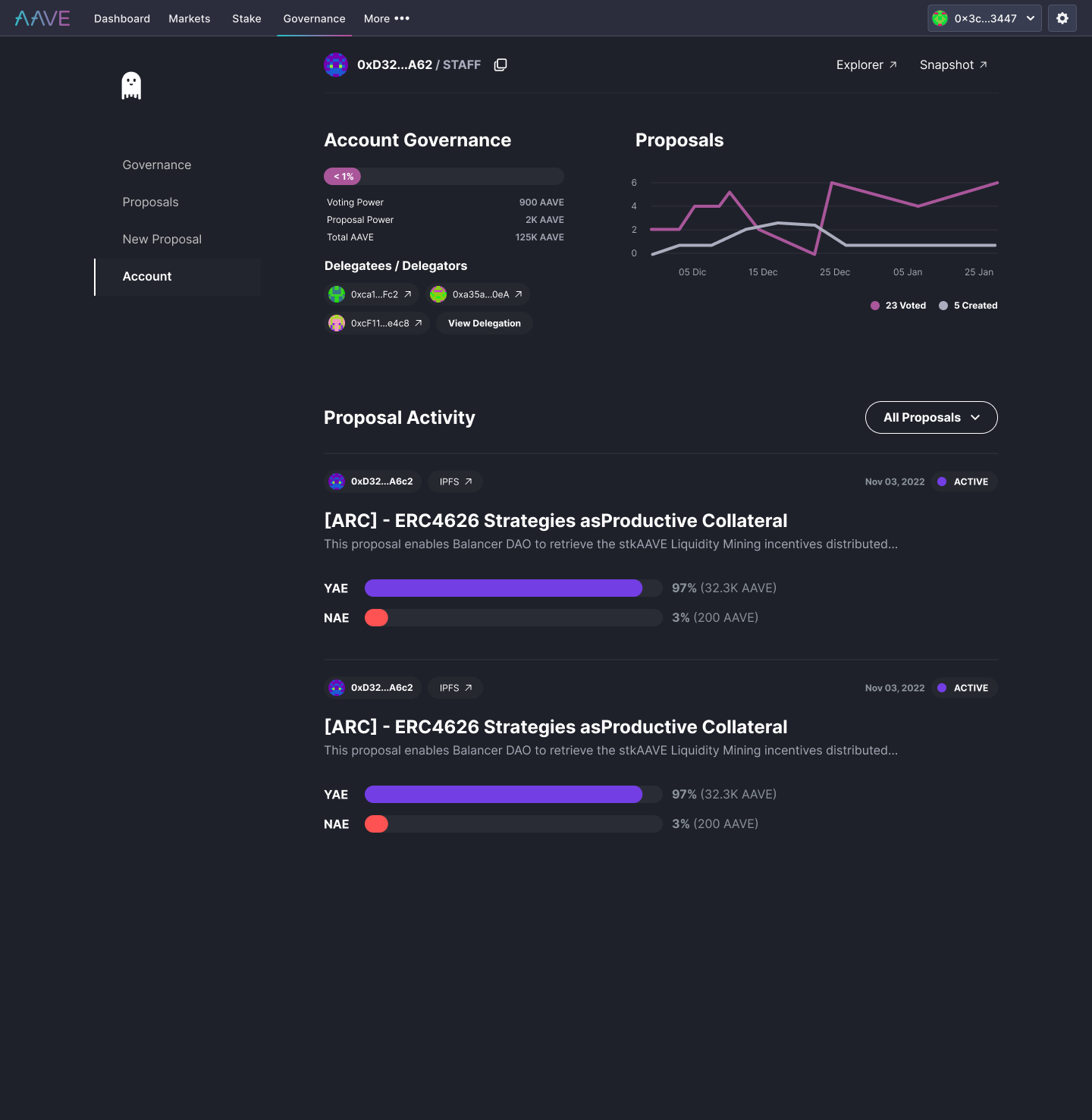This screenshot has height=1120, width=1092.
Task: Expand the wallet 0x3c...3447 dropdown
Action: pyautogui.click(x=984, y=18)
